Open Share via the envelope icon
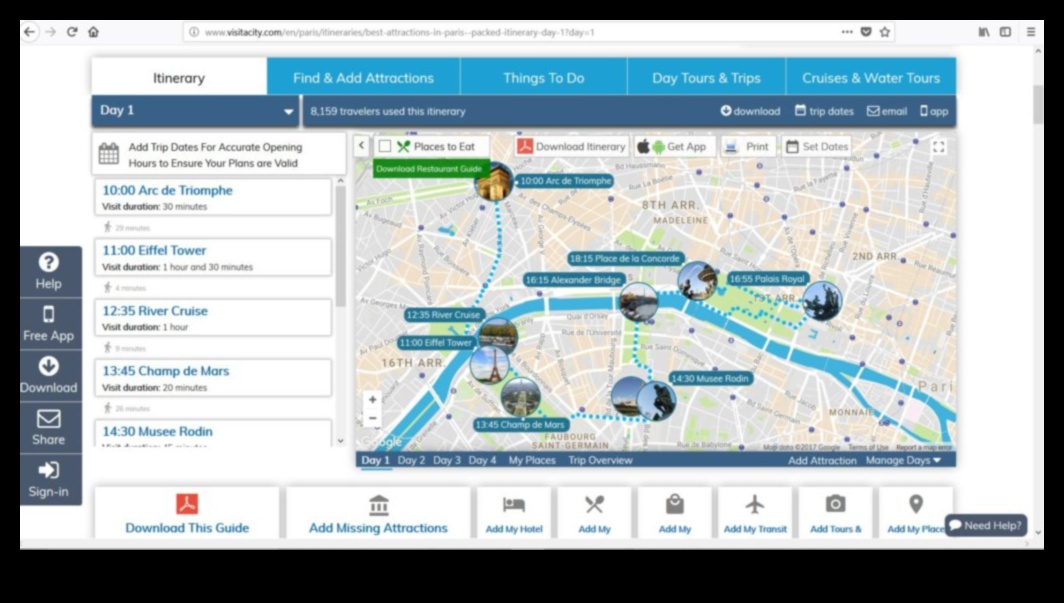1064x603 pixels. click(49, 419)
